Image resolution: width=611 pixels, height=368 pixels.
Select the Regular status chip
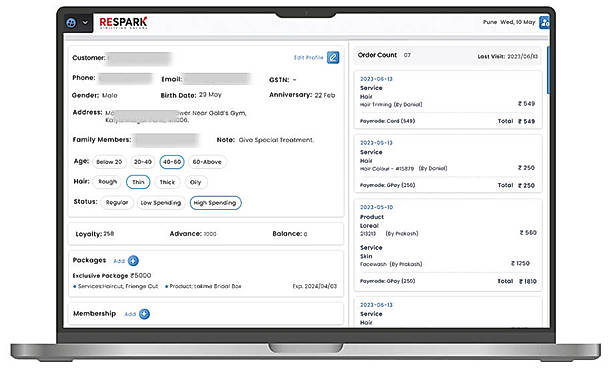(x=117, y=203)
